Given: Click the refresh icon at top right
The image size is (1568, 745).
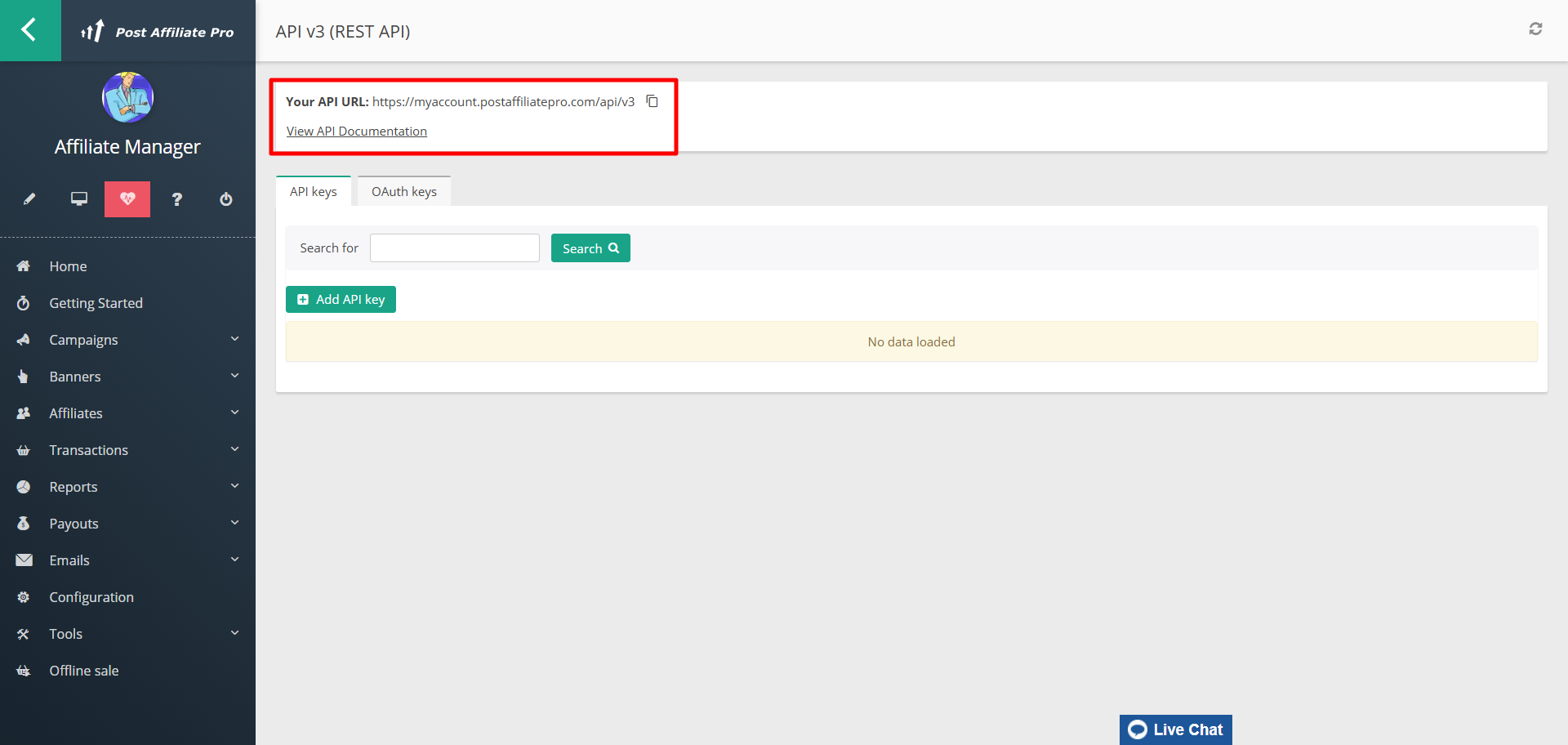Looking at the screenshot, I should point(1536,29).
